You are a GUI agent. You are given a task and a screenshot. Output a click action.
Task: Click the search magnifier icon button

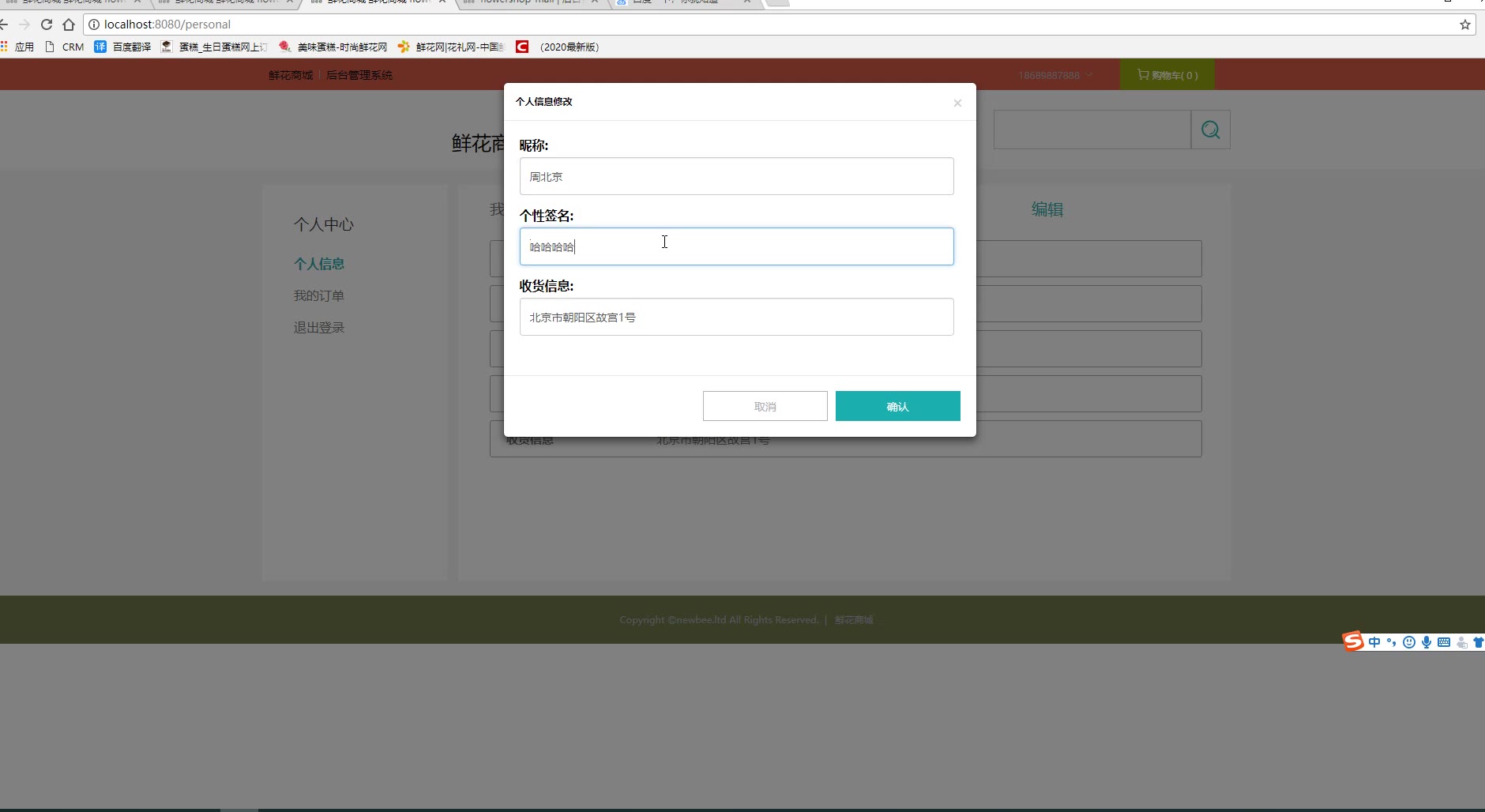(x=1210, y=130)
